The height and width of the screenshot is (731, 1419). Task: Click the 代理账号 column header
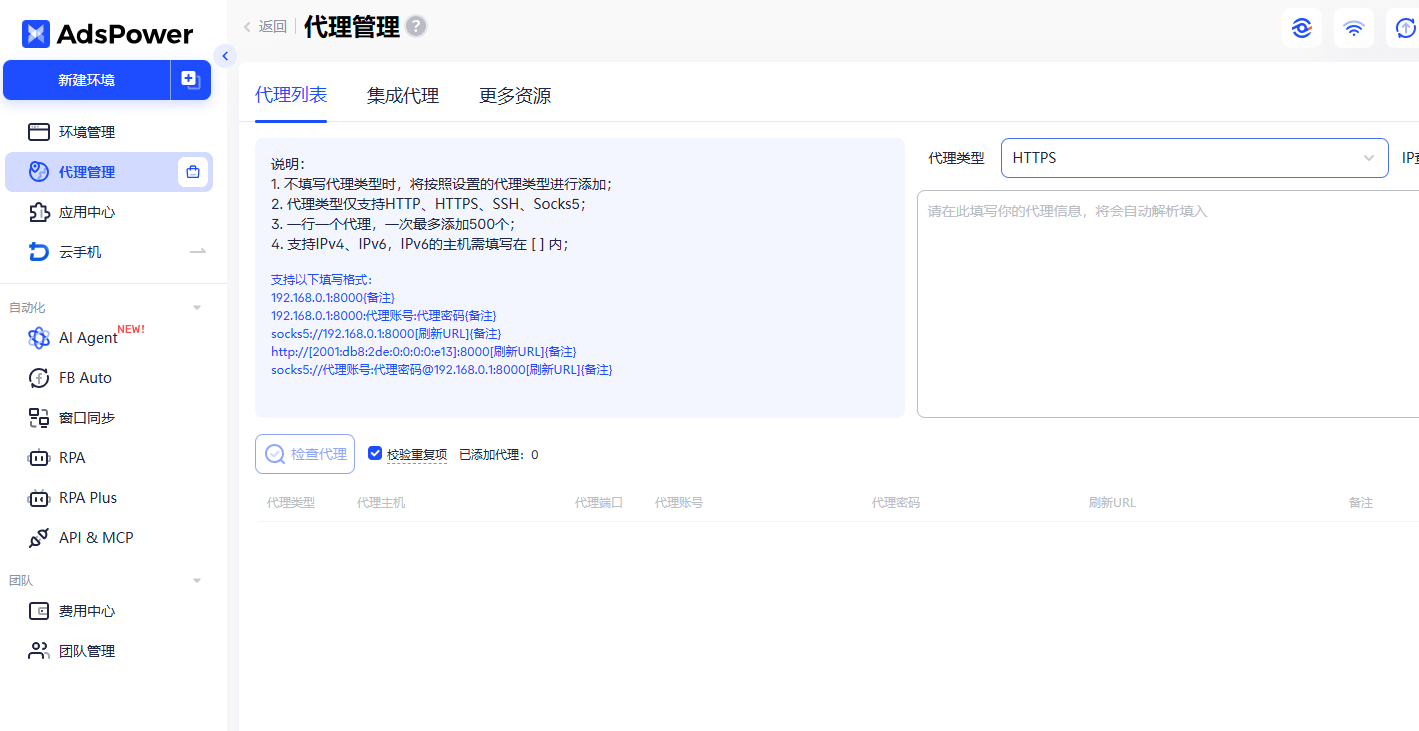coord(679,502)
